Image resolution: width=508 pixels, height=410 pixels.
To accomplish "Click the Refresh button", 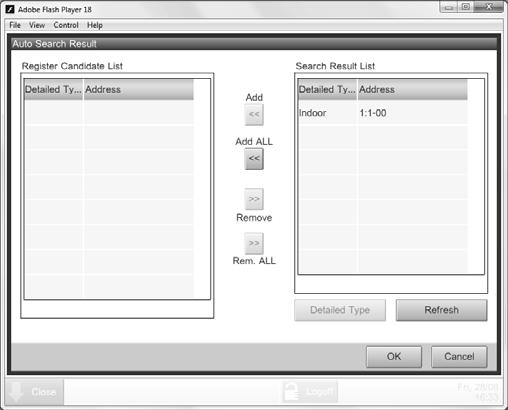I will coord(441,310).
